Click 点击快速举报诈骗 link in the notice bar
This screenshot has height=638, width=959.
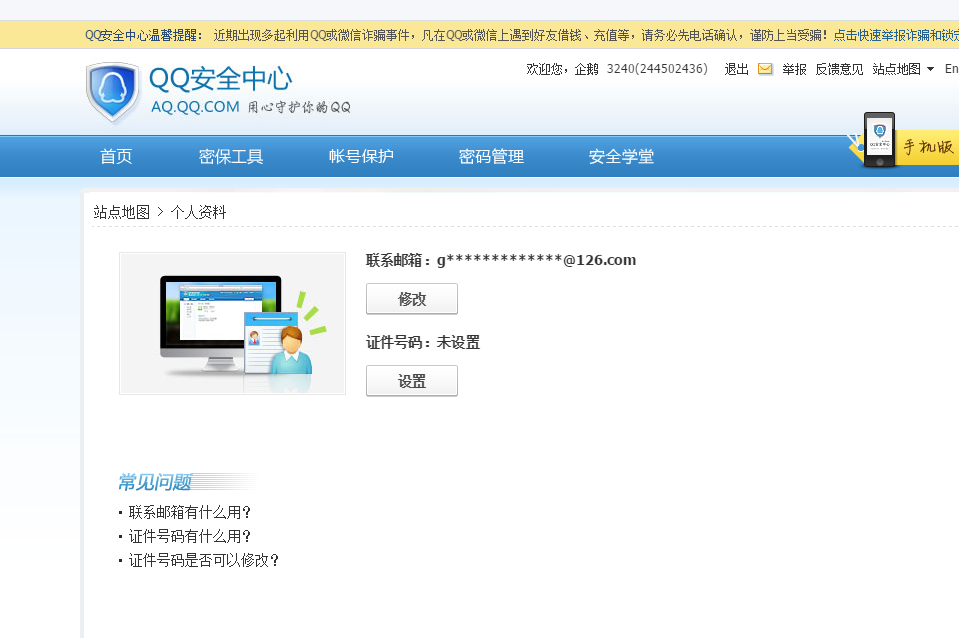click(x=894, y=35)
